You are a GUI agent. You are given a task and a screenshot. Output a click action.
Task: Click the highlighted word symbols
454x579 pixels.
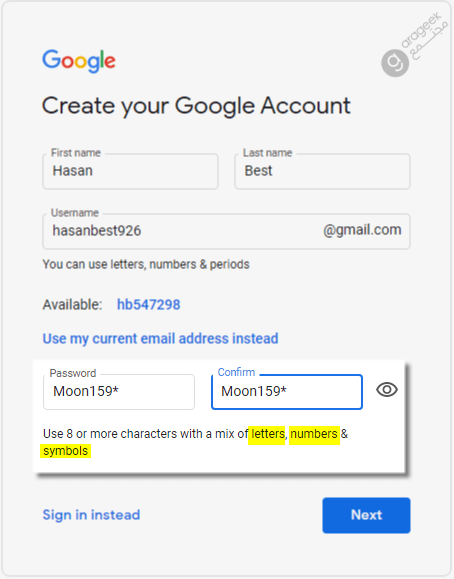click(x=65, y=451)
